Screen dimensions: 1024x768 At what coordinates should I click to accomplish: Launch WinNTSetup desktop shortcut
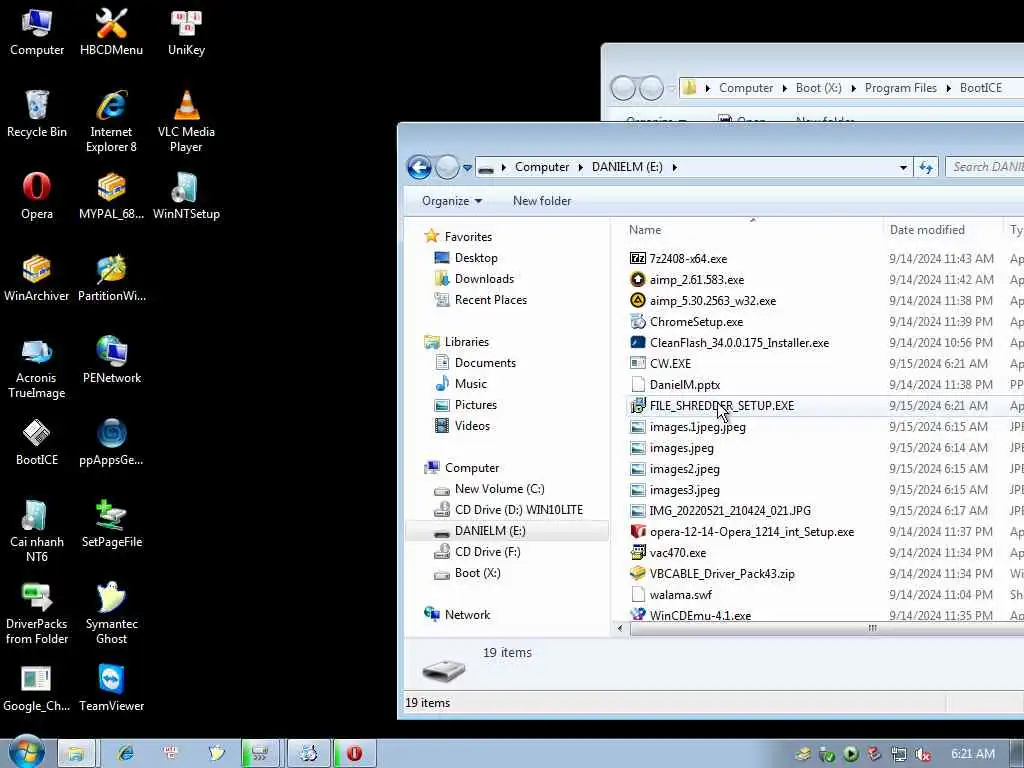tap(186, 197)
